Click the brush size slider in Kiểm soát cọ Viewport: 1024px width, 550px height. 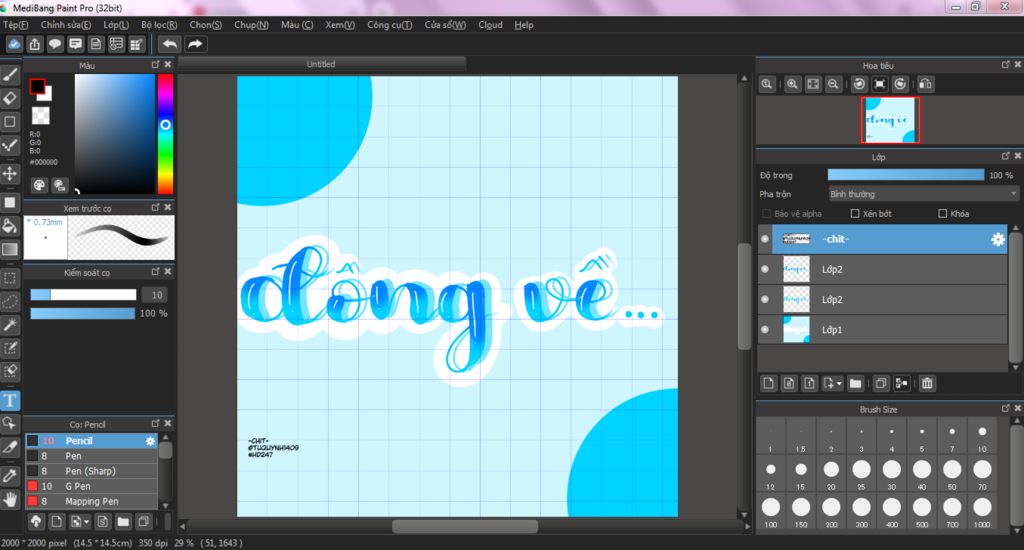(x=83, y=295)
